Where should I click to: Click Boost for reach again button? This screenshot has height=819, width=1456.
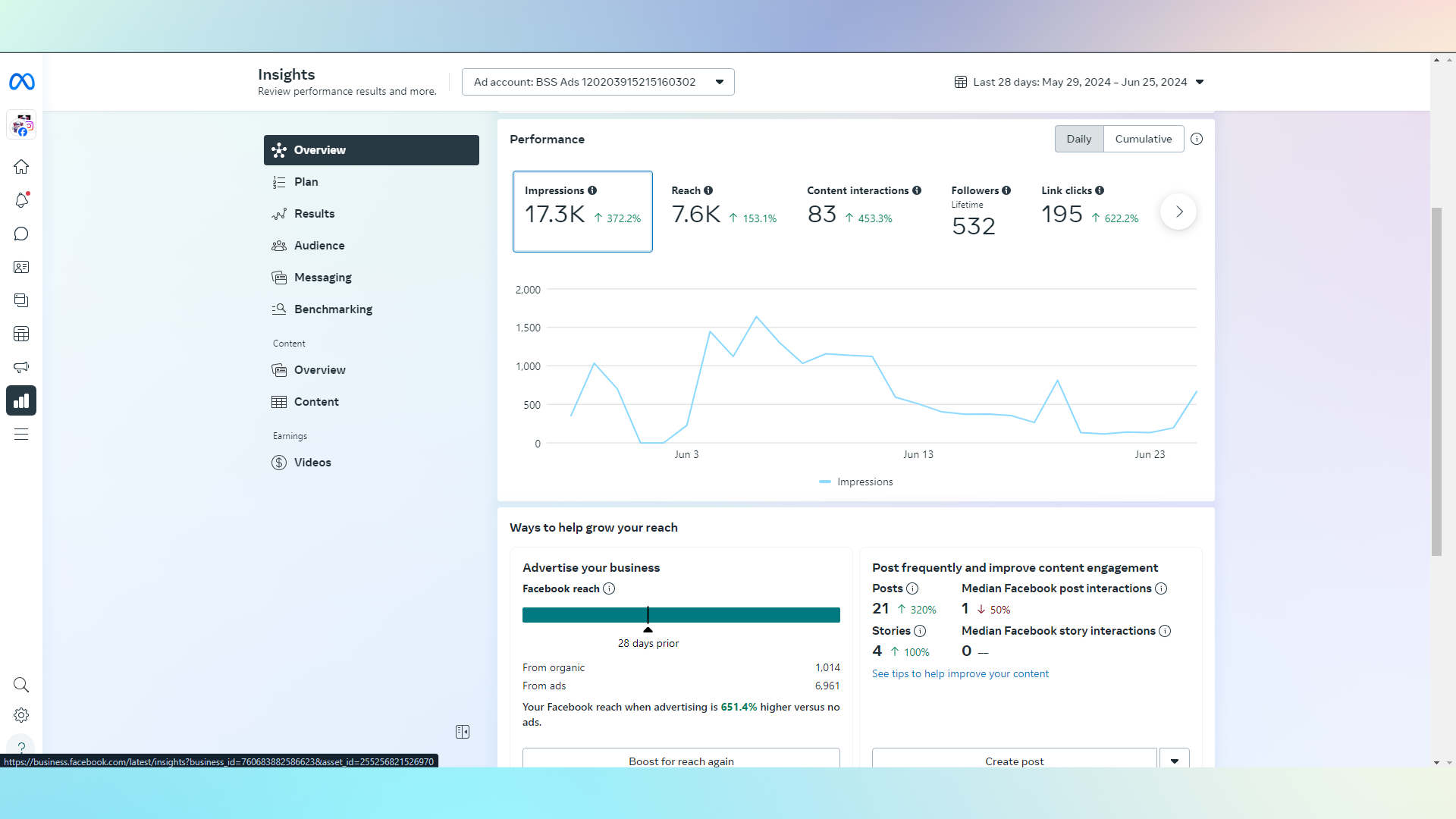(x=681, y=760)
